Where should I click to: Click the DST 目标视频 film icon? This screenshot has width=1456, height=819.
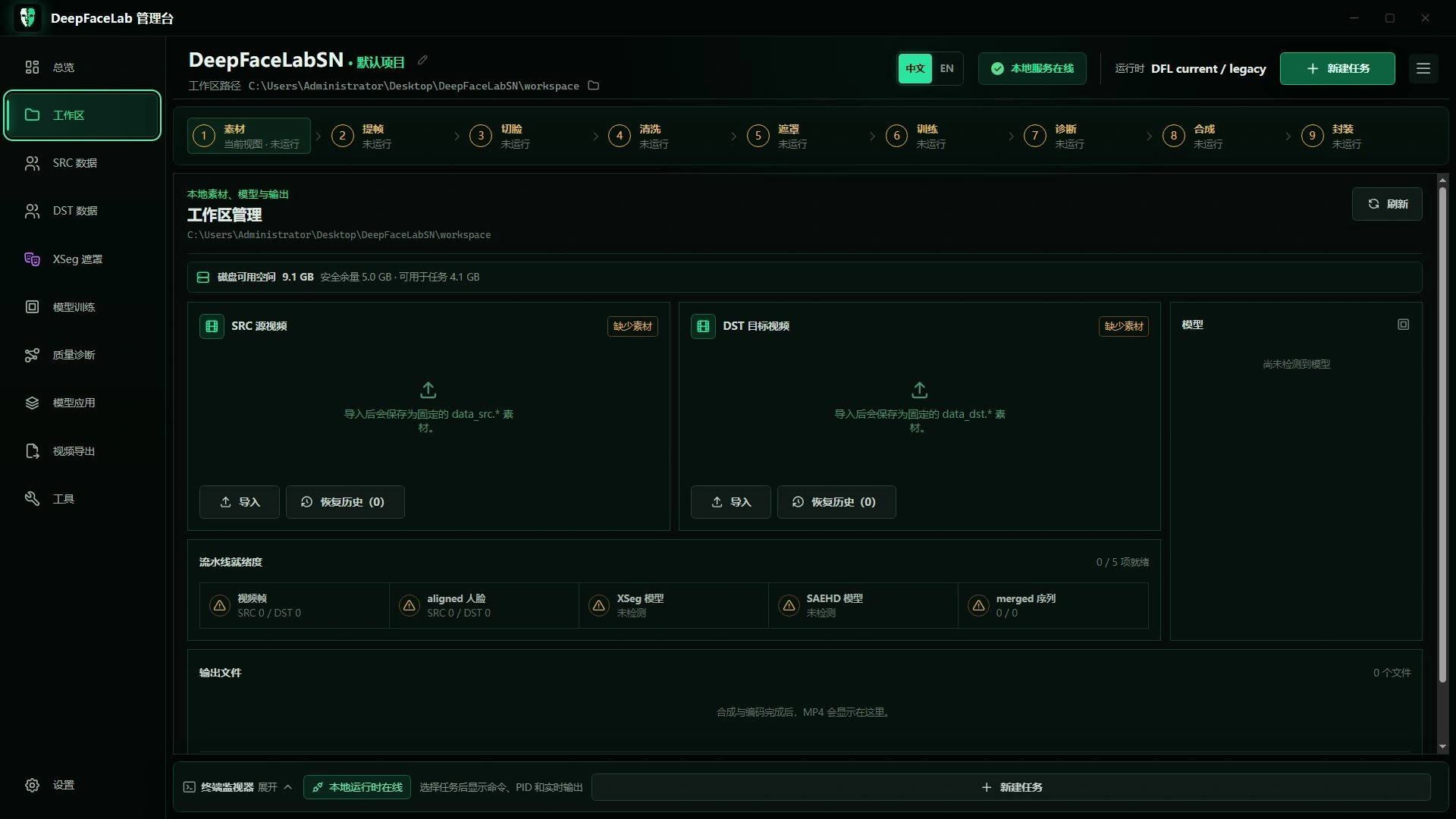tap(703, 326)
